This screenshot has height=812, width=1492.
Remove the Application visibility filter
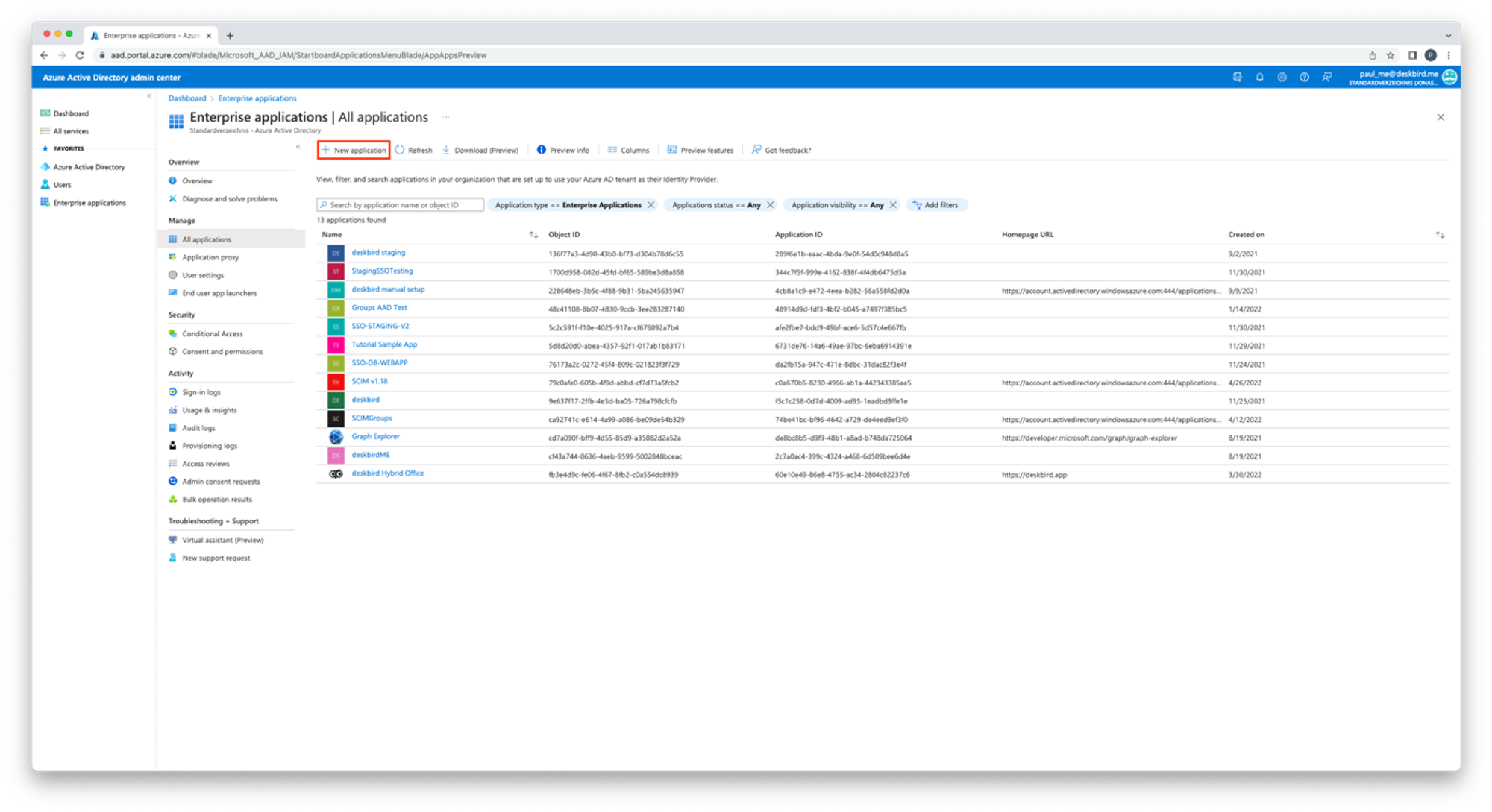click(x=893, y=205)
